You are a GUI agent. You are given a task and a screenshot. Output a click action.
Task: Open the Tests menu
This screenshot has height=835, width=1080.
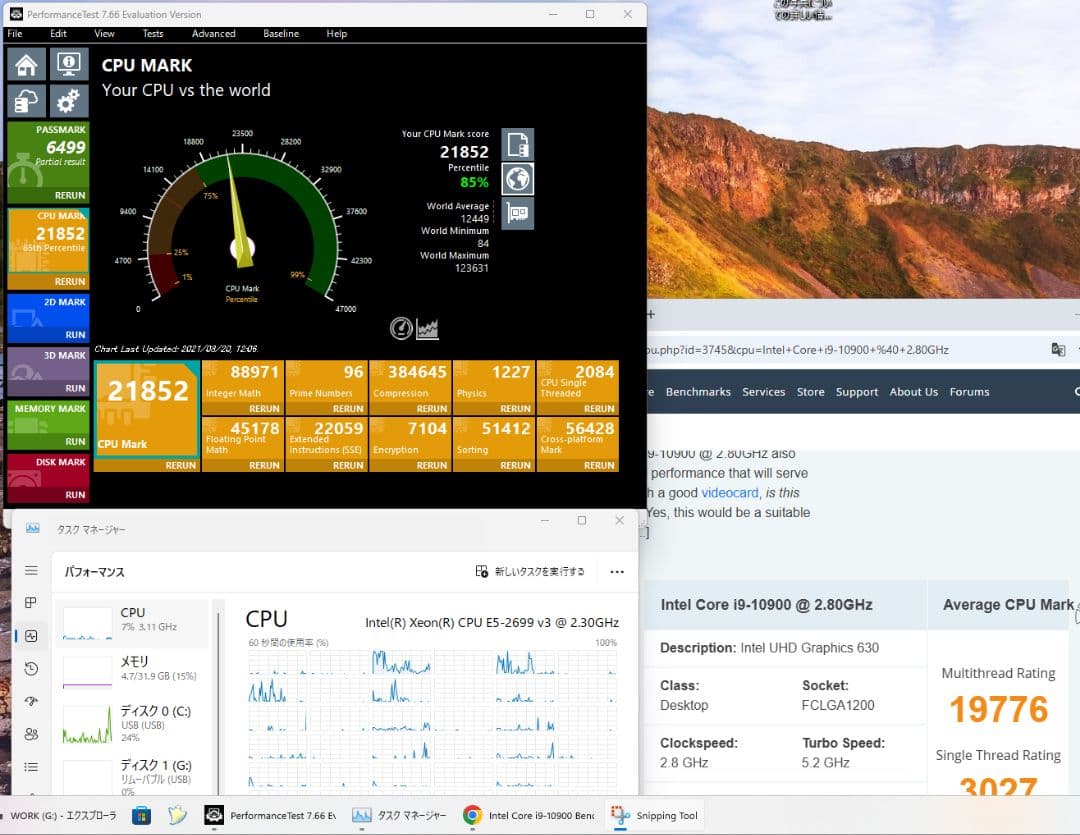(x=153, y=33)
